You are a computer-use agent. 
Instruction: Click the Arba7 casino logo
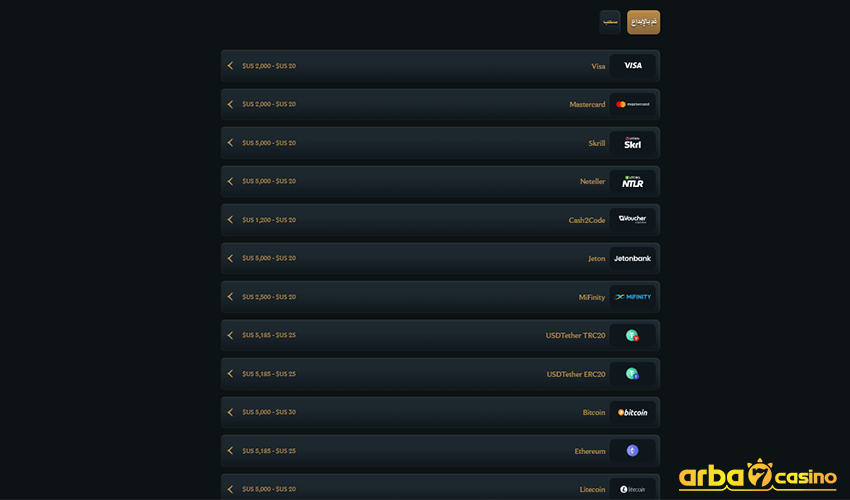click(x=757, y=476)
